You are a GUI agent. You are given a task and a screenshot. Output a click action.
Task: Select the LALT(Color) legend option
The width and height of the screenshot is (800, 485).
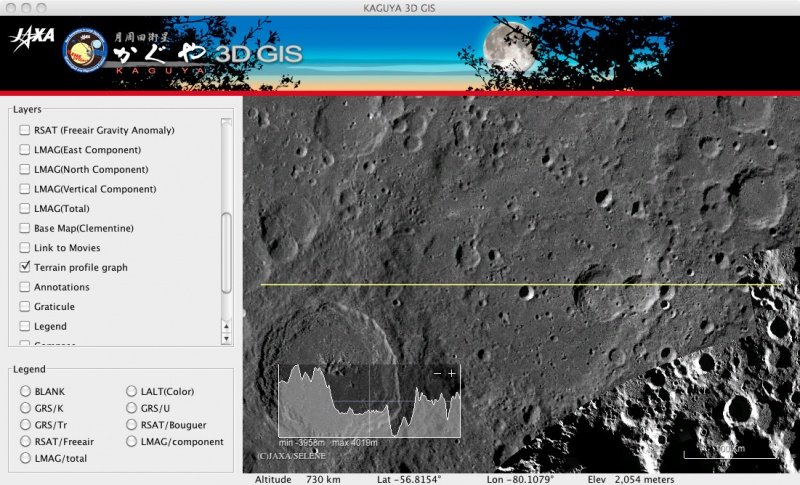[x=132, y=391]
